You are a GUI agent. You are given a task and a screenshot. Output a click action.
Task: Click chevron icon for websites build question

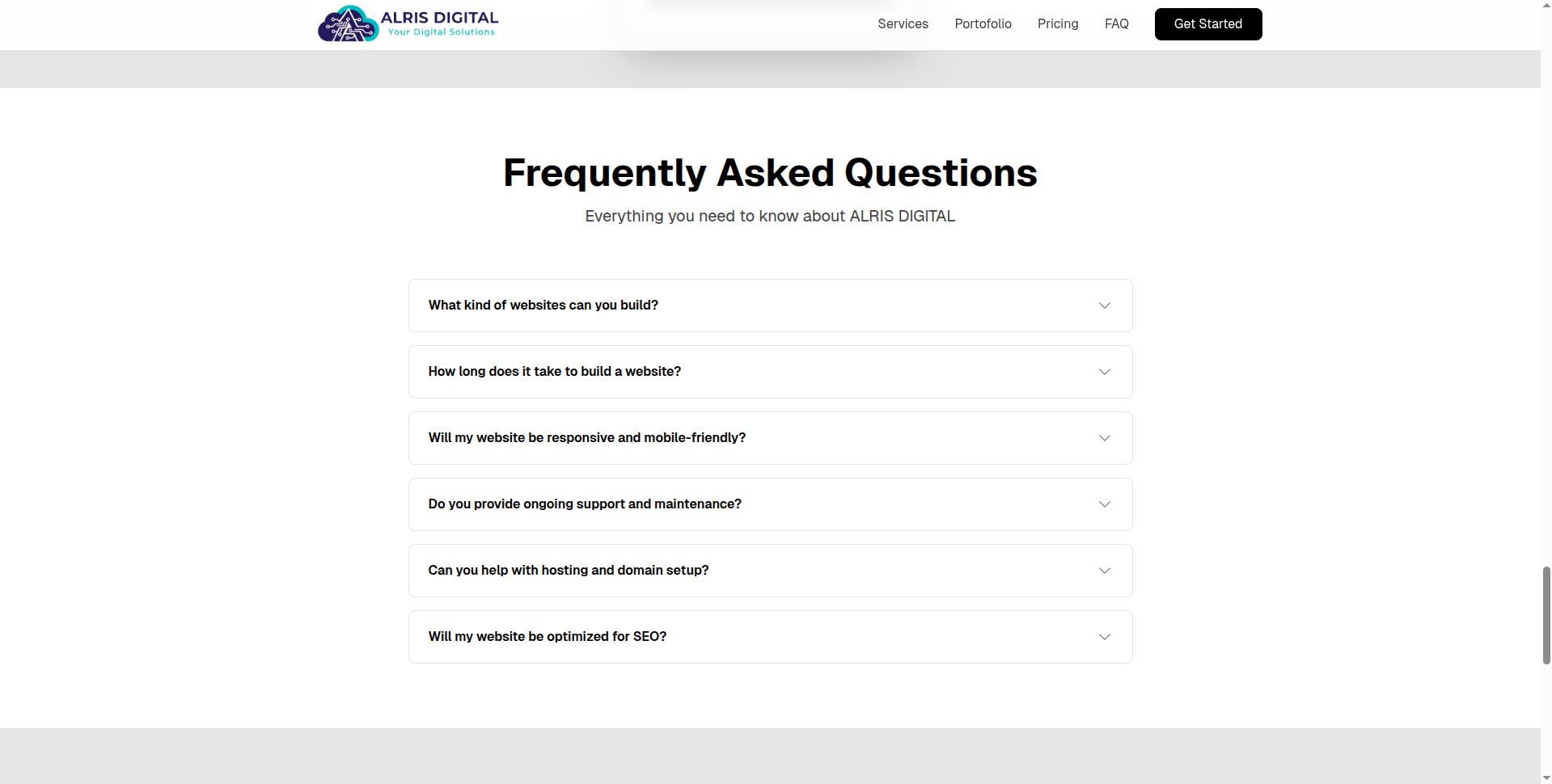coord(1104,306)
